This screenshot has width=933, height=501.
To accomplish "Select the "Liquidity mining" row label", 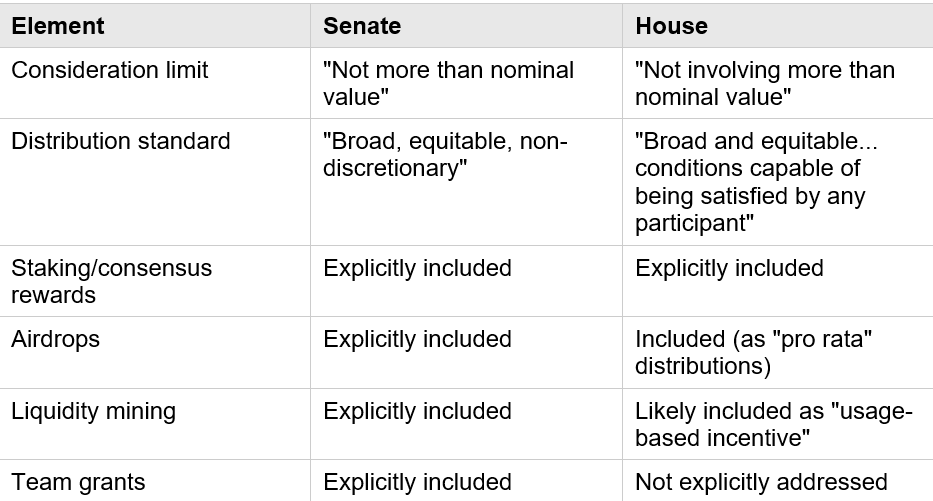I will [93, 411].
